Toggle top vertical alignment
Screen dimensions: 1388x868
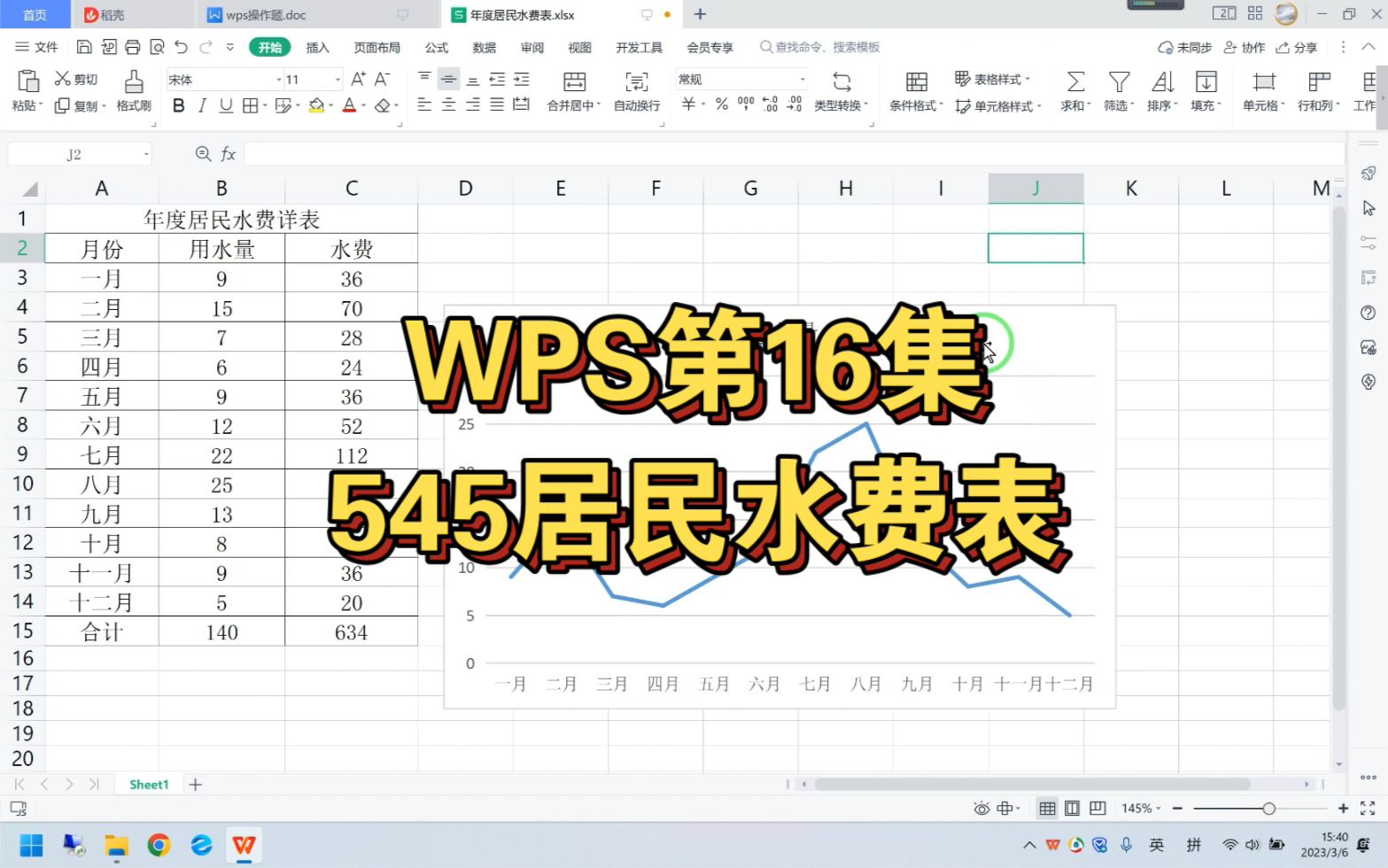pos(425,79)
